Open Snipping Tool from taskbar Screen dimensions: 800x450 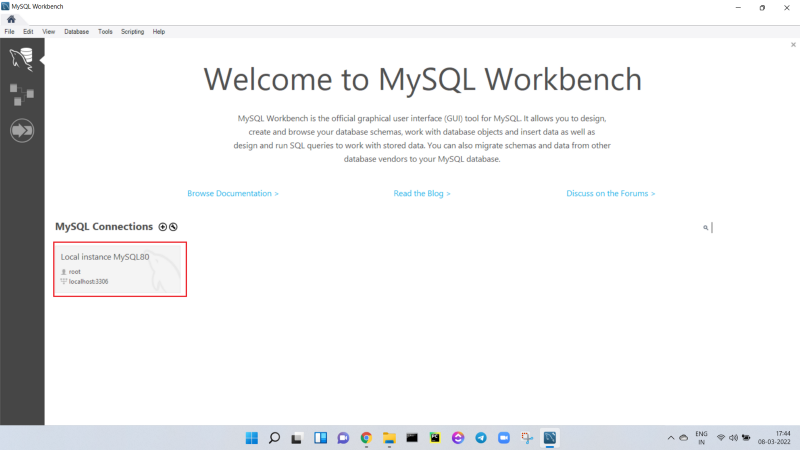[x=527, y=438]
